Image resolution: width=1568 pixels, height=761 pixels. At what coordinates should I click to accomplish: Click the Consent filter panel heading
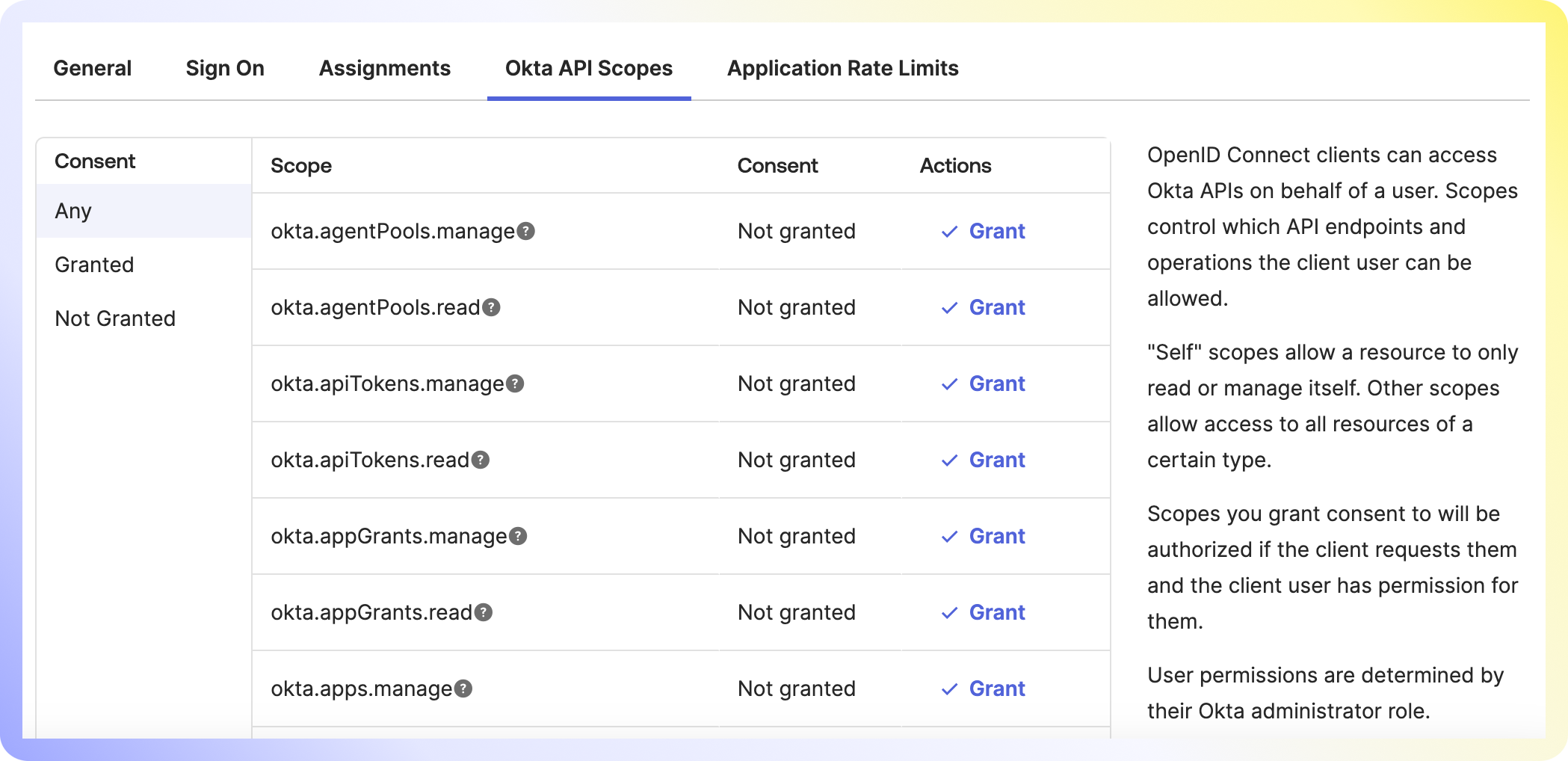[95, 161]
